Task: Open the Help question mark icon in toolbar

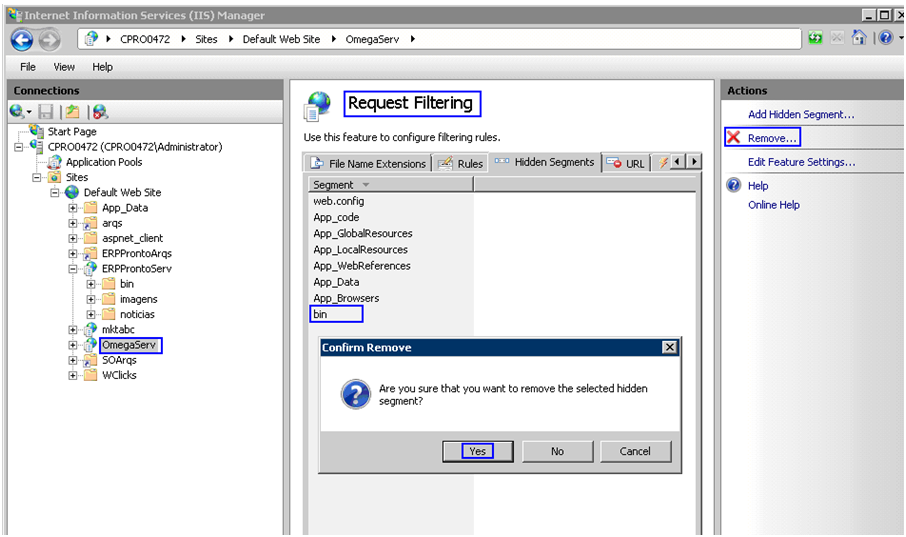Action: (886, 38)
